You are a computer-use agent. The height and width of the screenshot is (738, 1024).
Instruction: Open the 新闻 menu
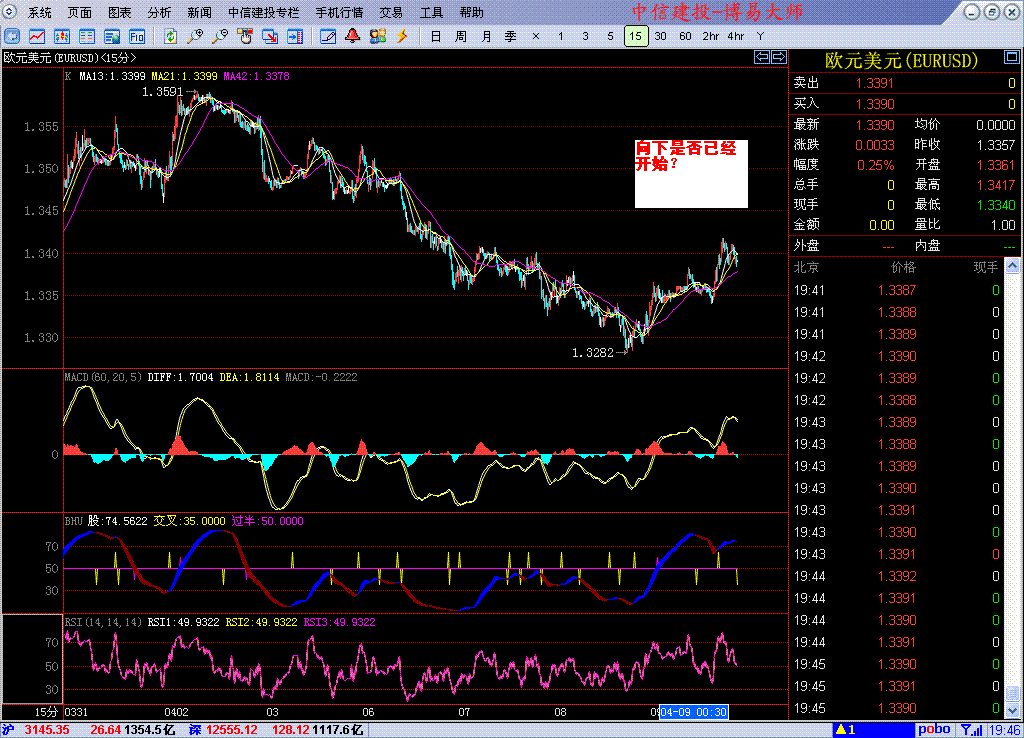point(199,12)
